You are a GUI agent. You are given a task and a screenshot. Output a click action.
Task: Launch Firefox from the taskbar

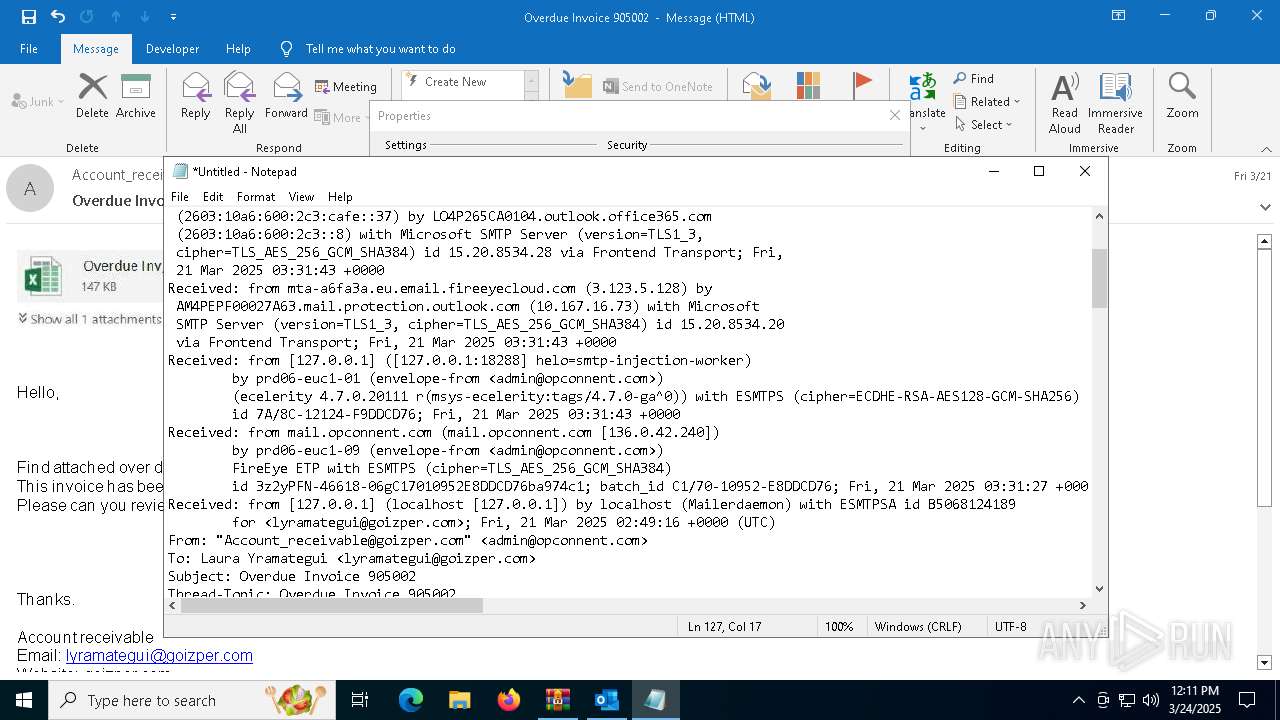click(509, 700)
